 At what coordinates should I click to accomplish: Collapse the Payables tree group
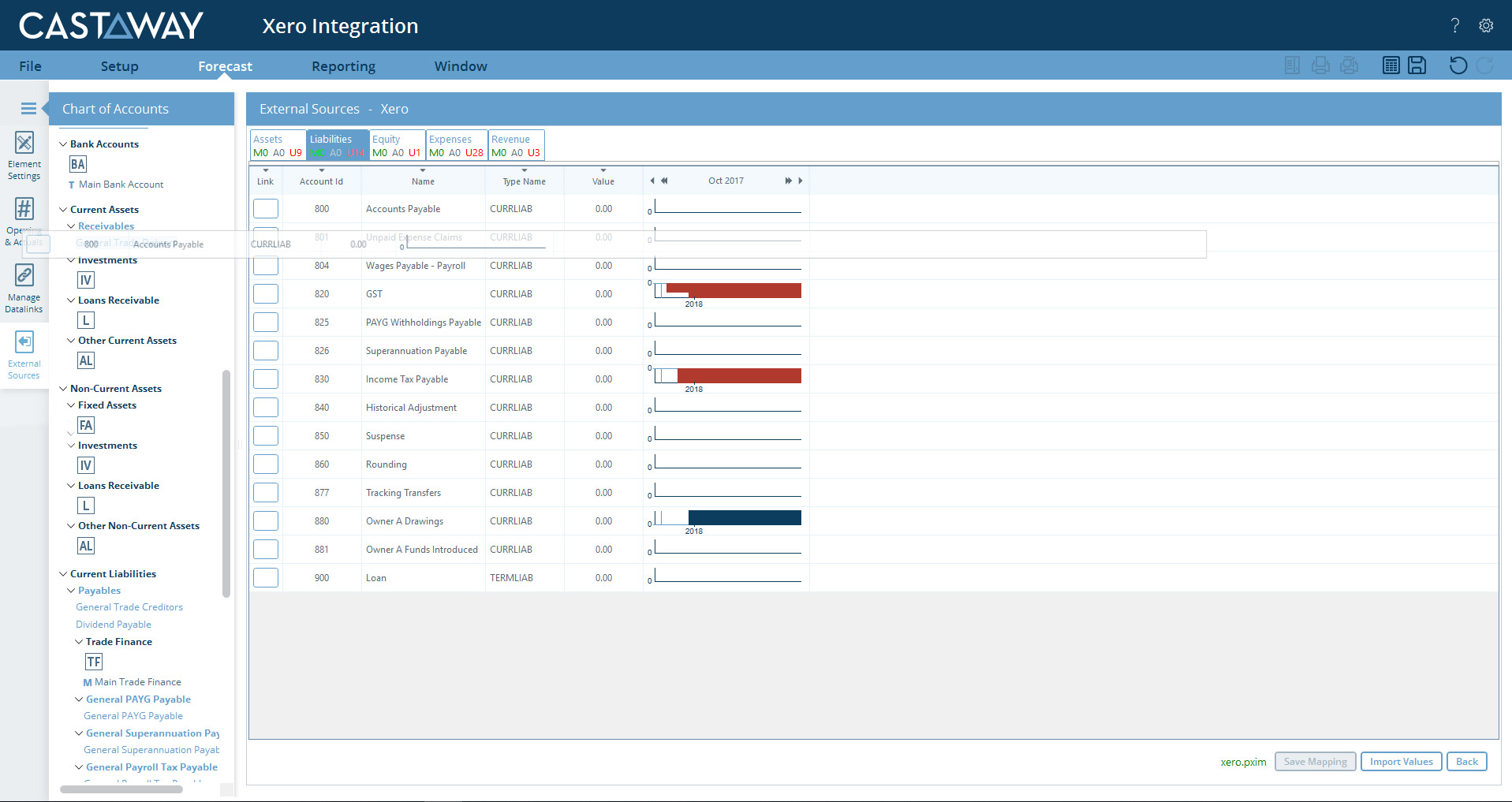click(71, 591)
